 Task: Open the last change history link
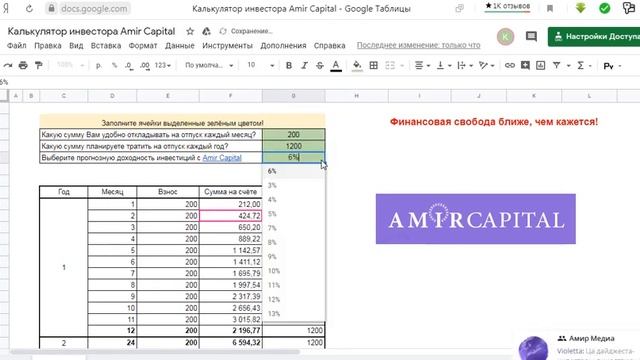[x=418, y=45]
